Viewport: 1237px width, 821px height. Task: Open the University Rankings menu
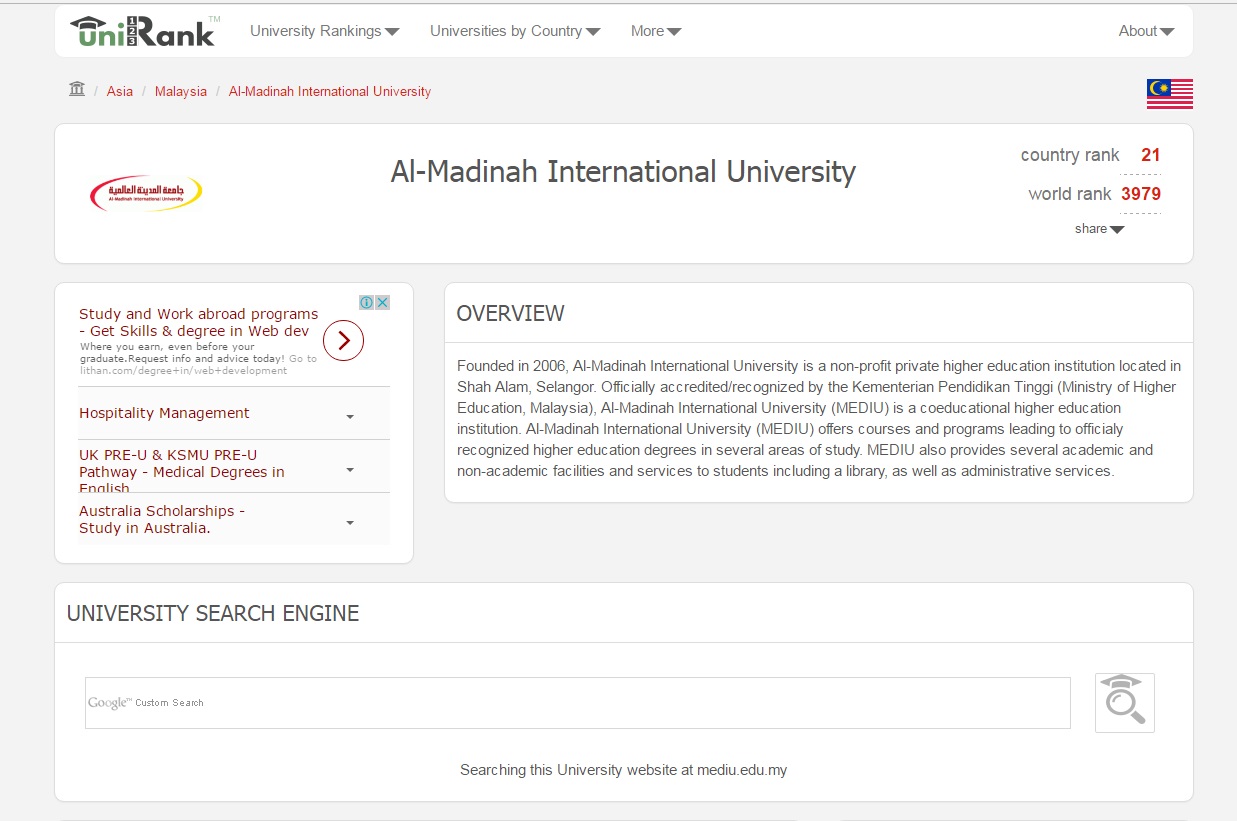(324, 31)
